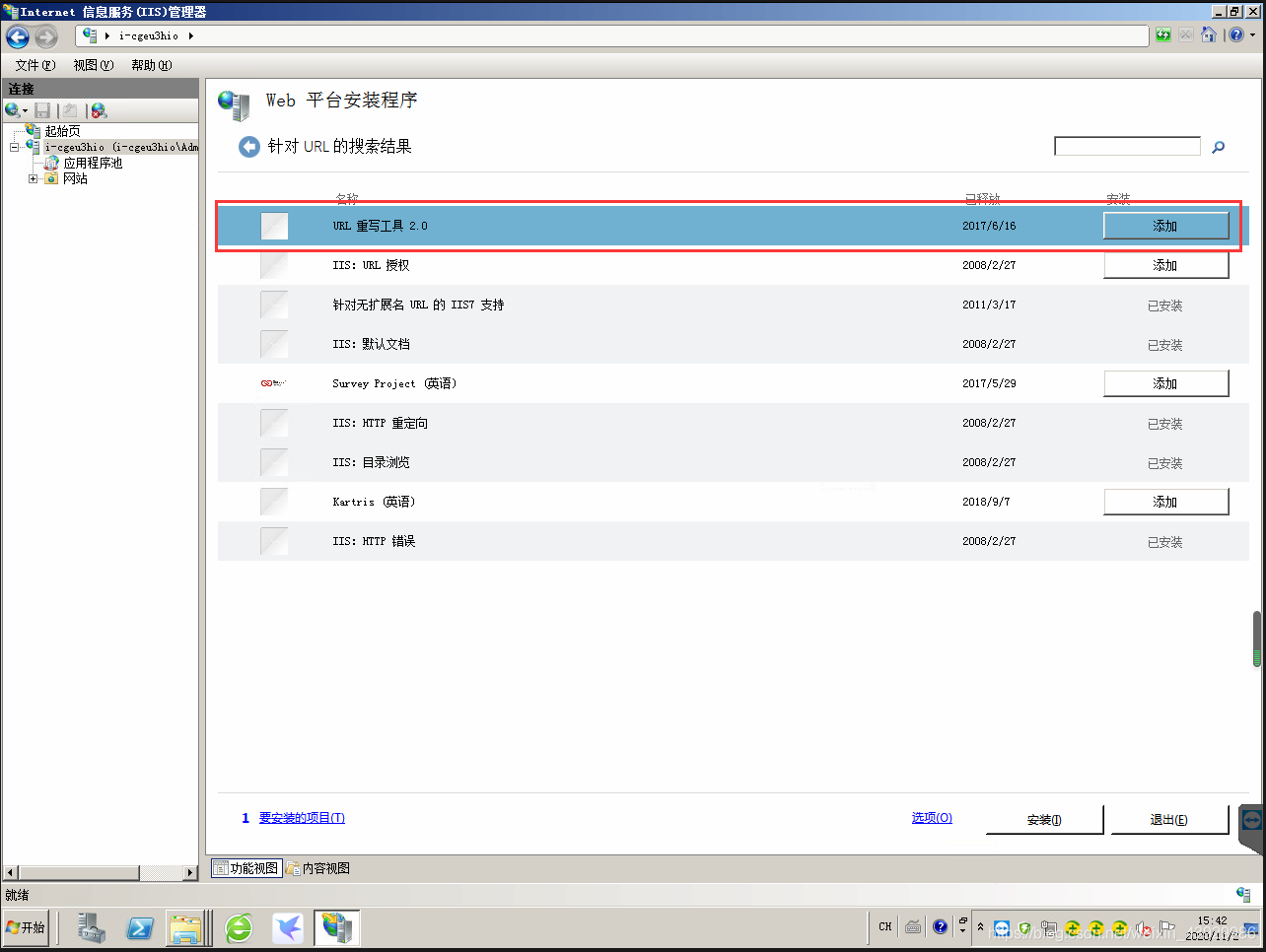
Task: Click the 退出(E) button
Action: coord(1169,820)
